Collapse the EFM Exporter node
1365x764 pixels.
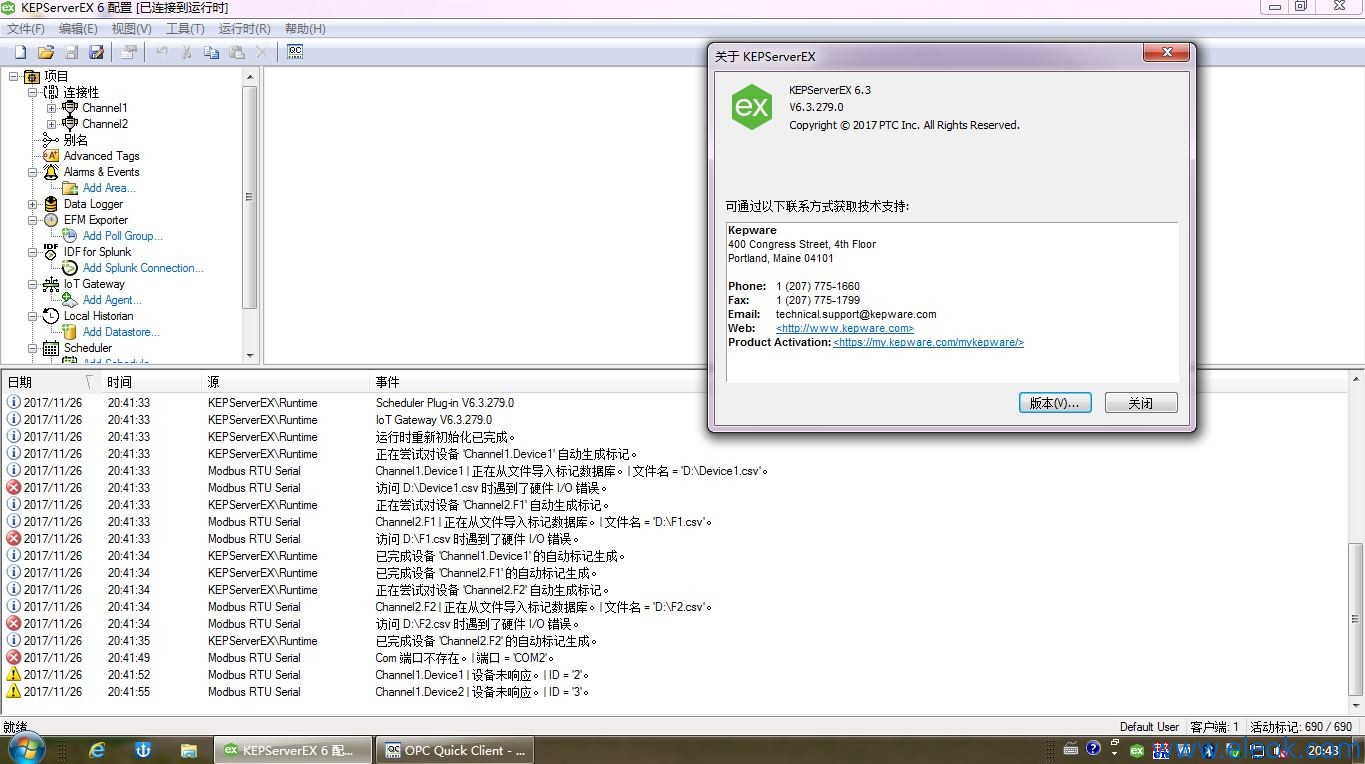[x=33, y=220]
